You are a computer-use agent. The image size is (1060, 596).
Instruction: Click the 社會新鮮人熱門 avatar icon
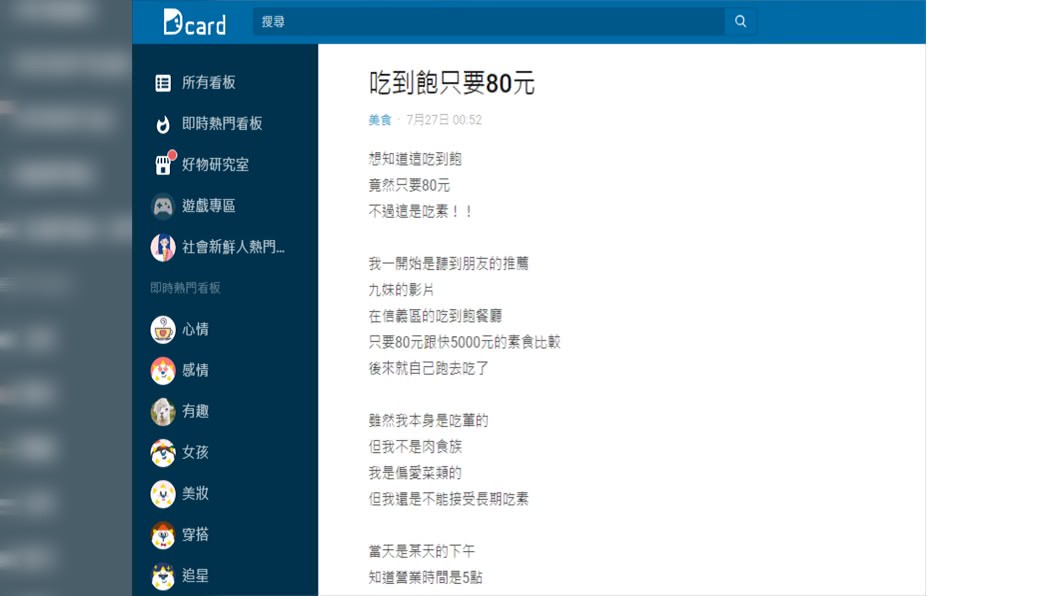click(x=163, y=247)
